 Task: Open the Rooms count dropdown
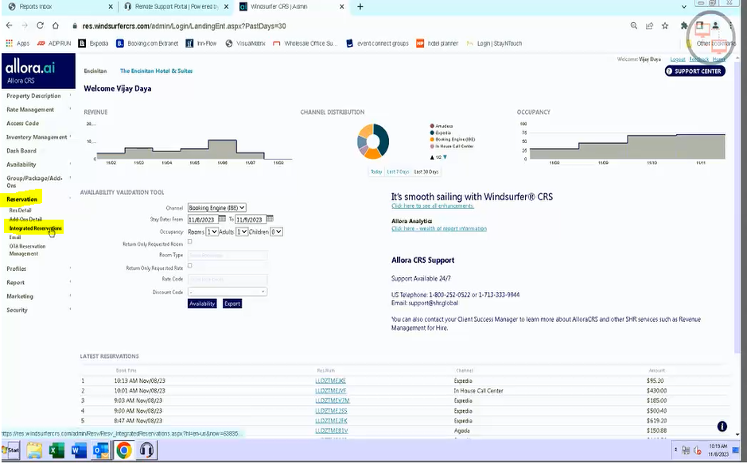tap(212, 232)
